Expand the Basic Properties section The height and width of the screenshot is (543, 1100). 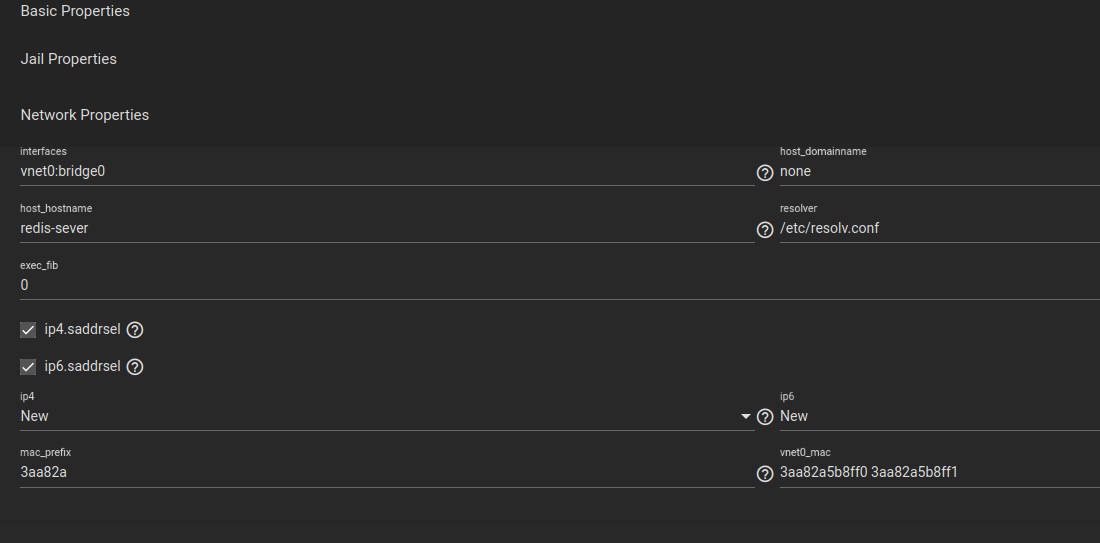75,11
